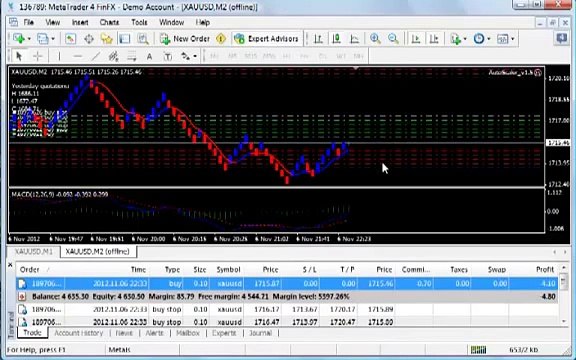
Task: Open the Alerts terminal tab
Action: coord(154,333)
